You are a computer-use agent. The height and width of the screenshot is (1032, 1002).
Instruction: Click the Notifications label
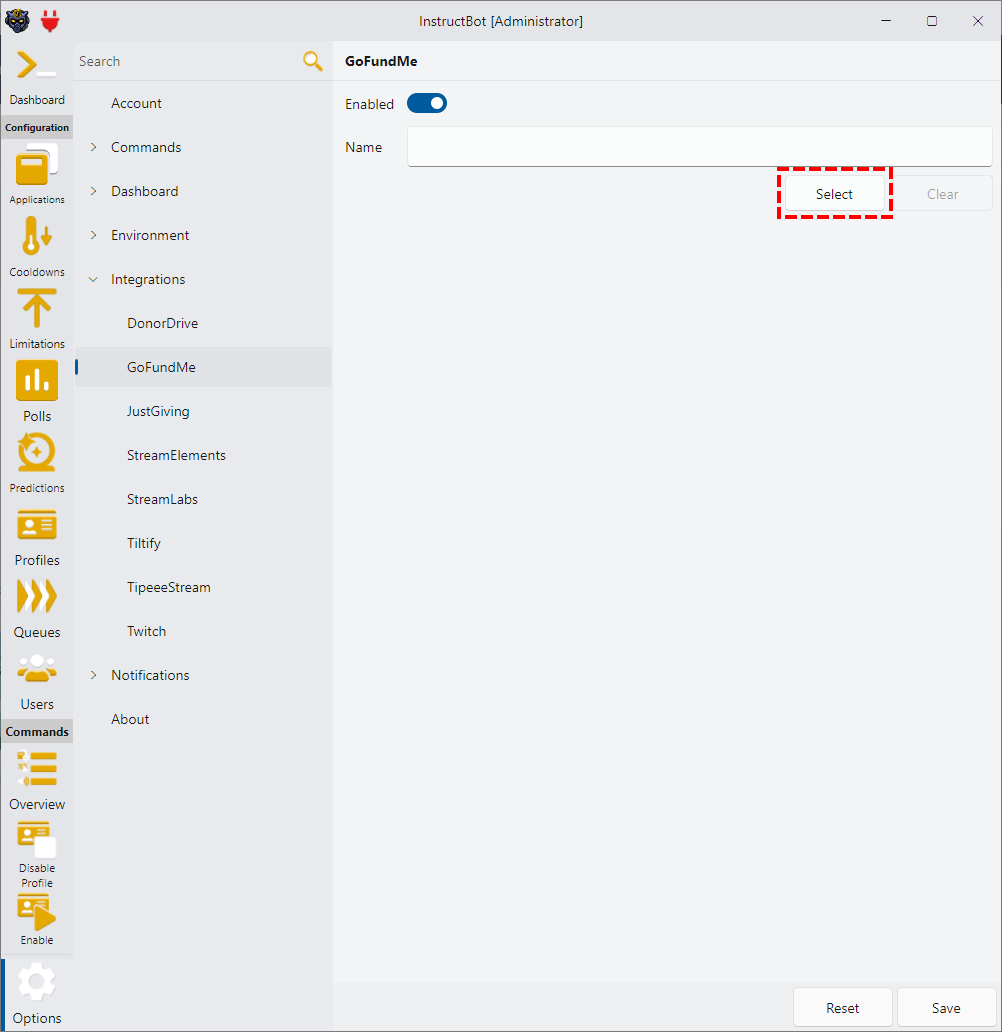[x=150, y=675]
